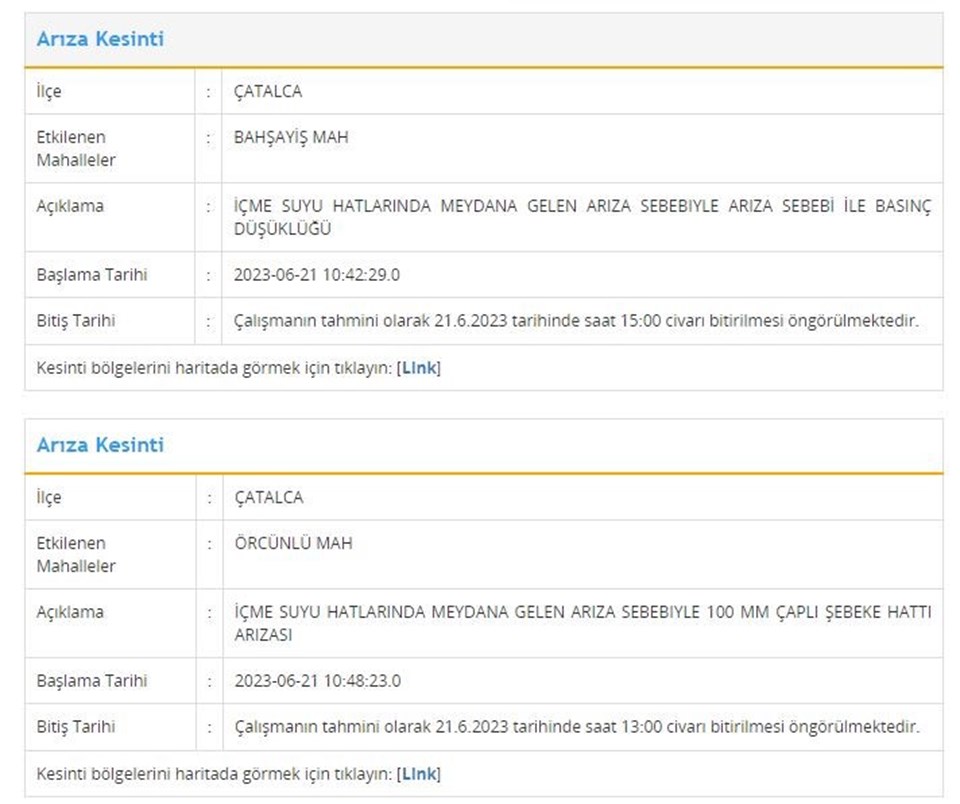Click the BAHŞAYİŞ MAH neighborhood text
The image size is (960, 804).
(291, 137)
